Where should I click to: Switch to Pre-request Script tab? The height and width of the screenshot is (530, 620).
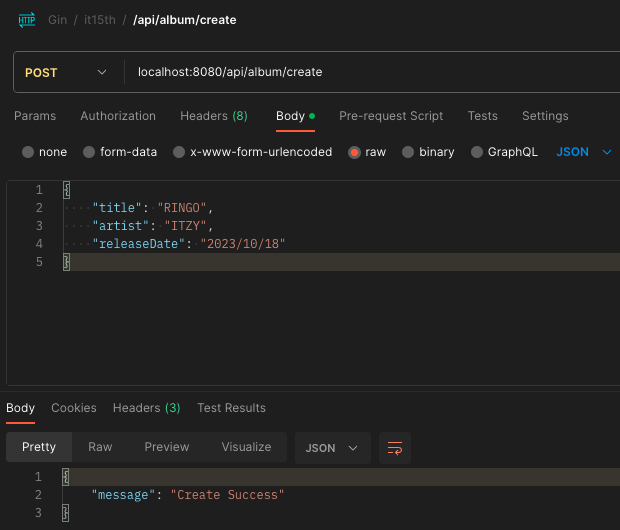pyautogui.click(x=391, y=116)
